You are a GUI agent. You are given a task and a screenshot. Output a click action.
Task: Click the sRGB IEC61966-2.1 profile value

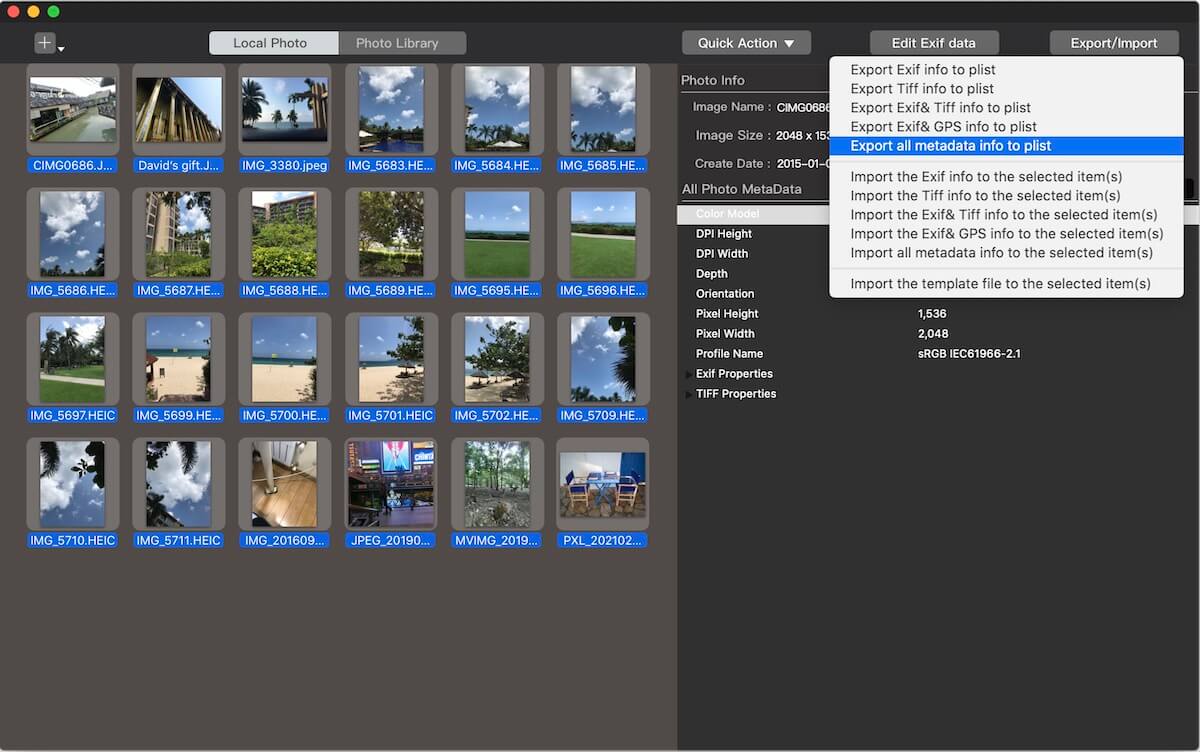[x=969, y=354]
